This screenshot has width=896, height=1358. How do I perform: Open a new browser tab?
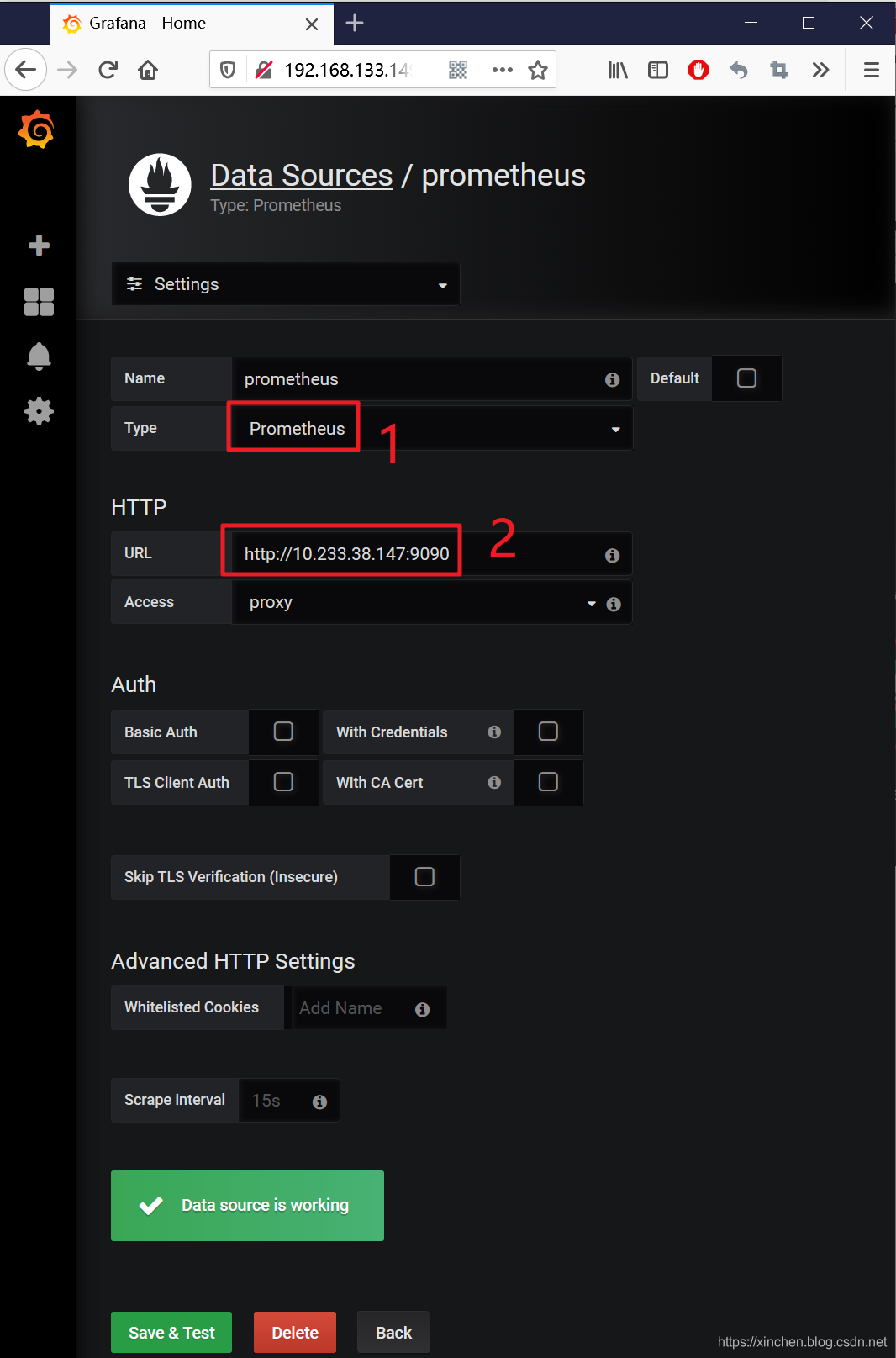point(355,24)
